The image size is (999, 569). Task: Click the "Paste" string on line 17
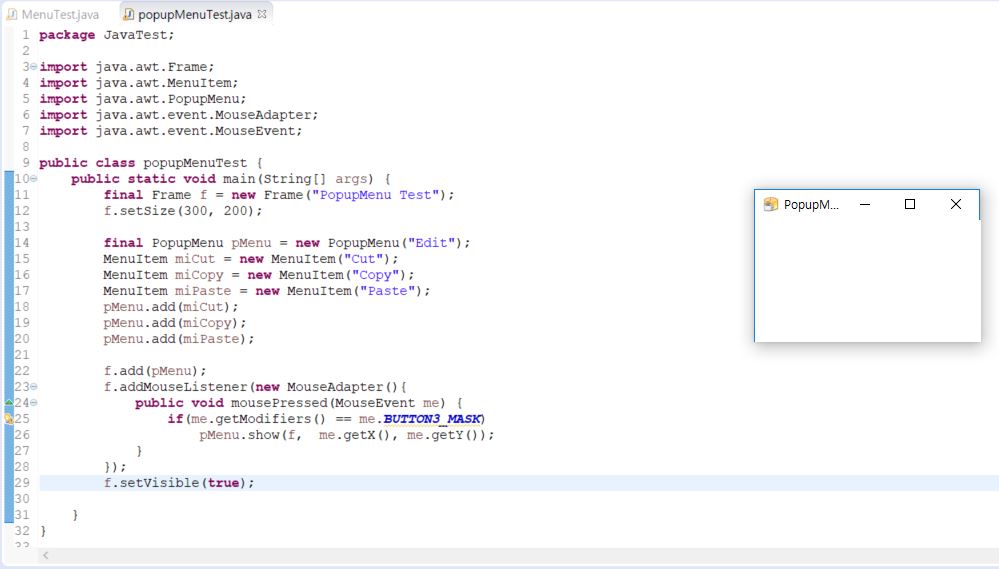(x=387, y=291)
